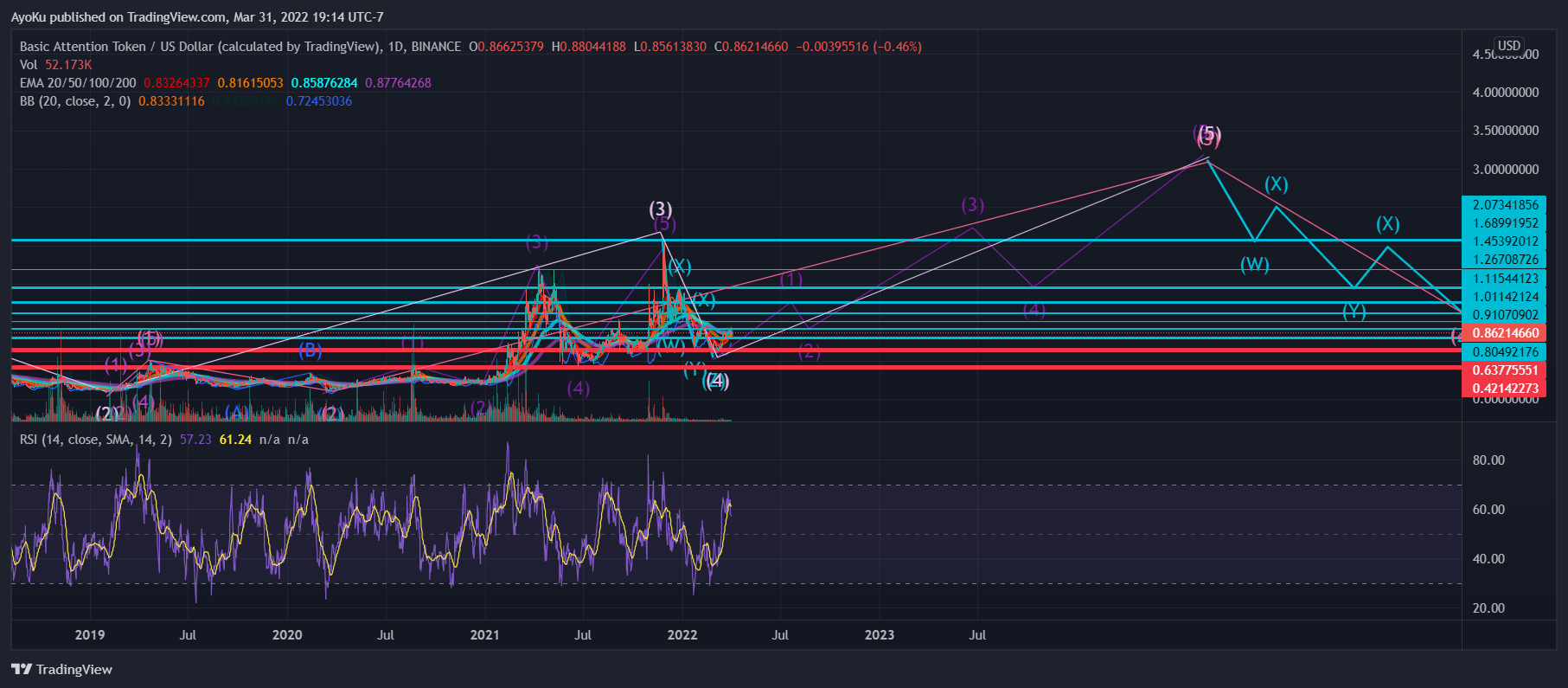Click the 0.91070902 price level tag
The width and height of the screenshot is (1568, 688).
coord(1505,315)
